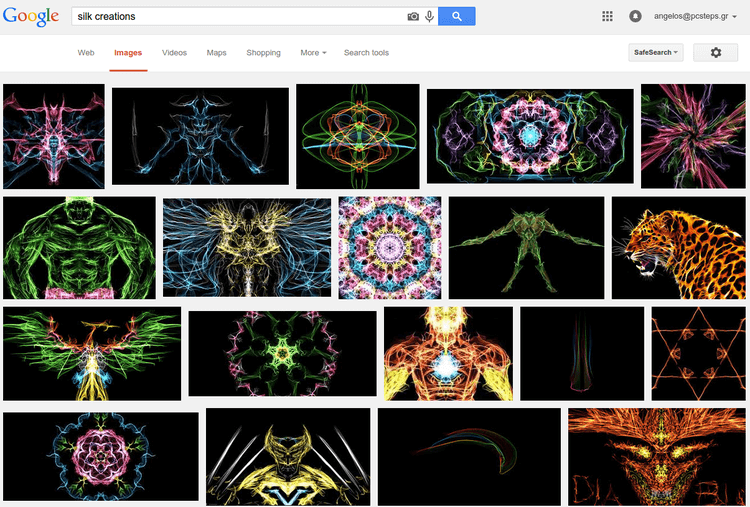
Task: Select the Images tab
Action: click(128, 53)
